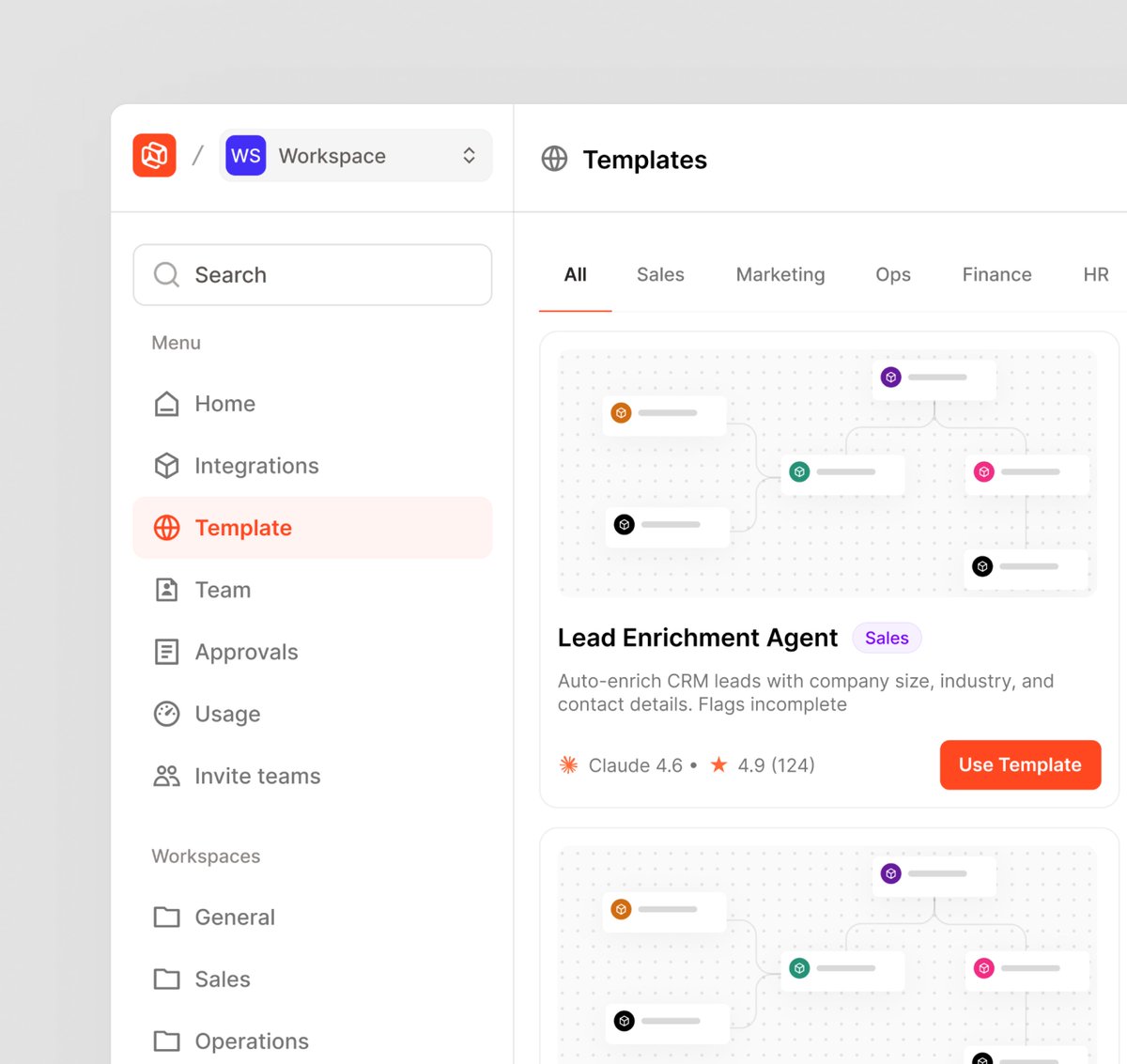
Task: Open Invite teams in sidebar
Action: click(x=313, y=776)
